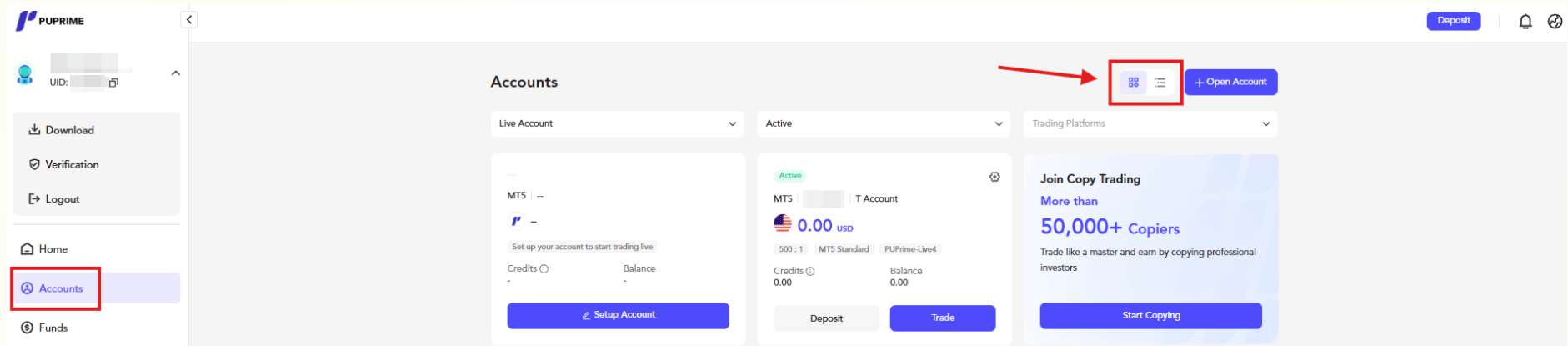Viewport: 1568px width, 346px height.
Task: Open the notifications bell
Action: click(1525, 22)
